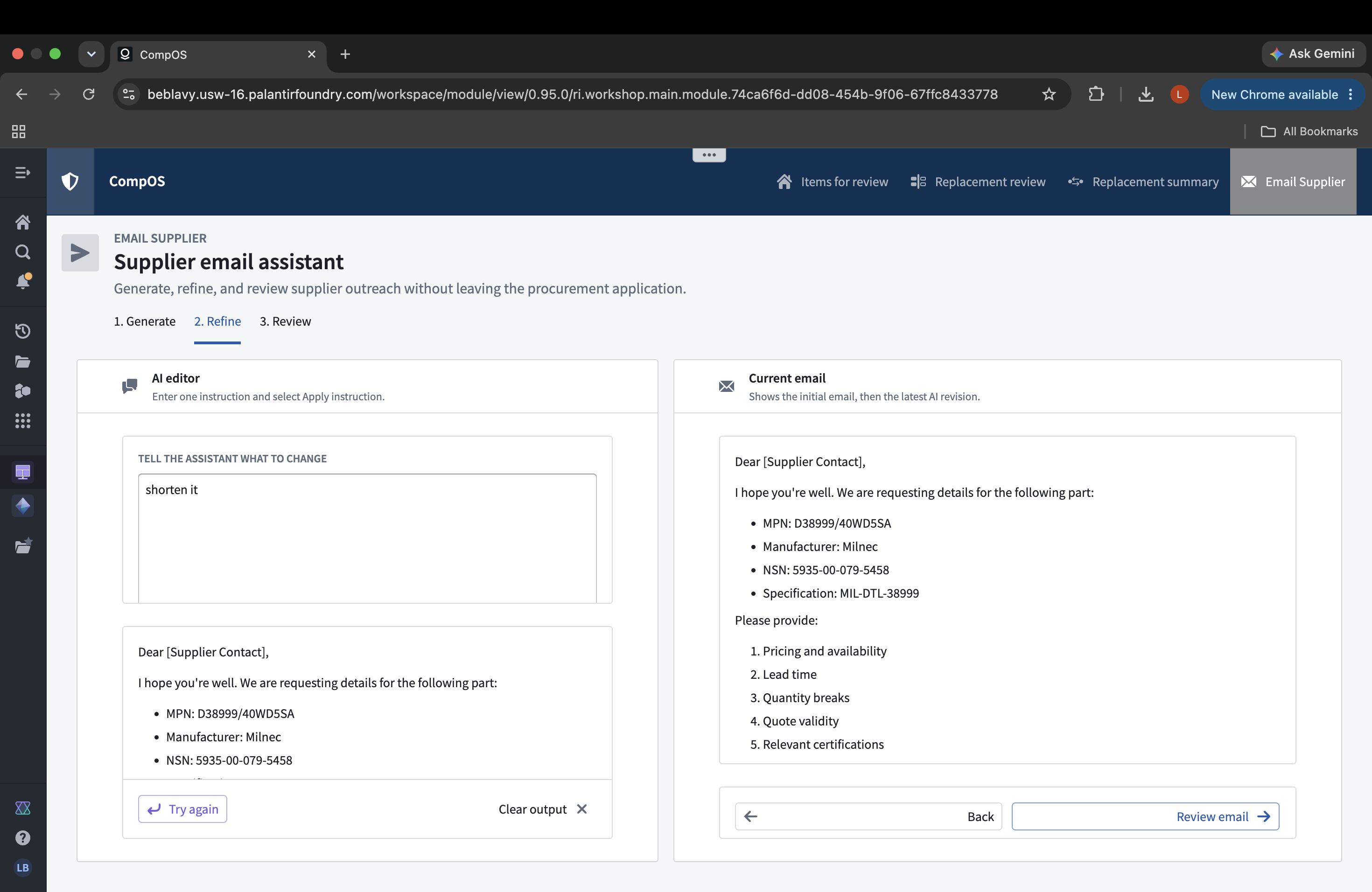Open recent history in the sidebar
1372x892 pixels.
(22, 331)
